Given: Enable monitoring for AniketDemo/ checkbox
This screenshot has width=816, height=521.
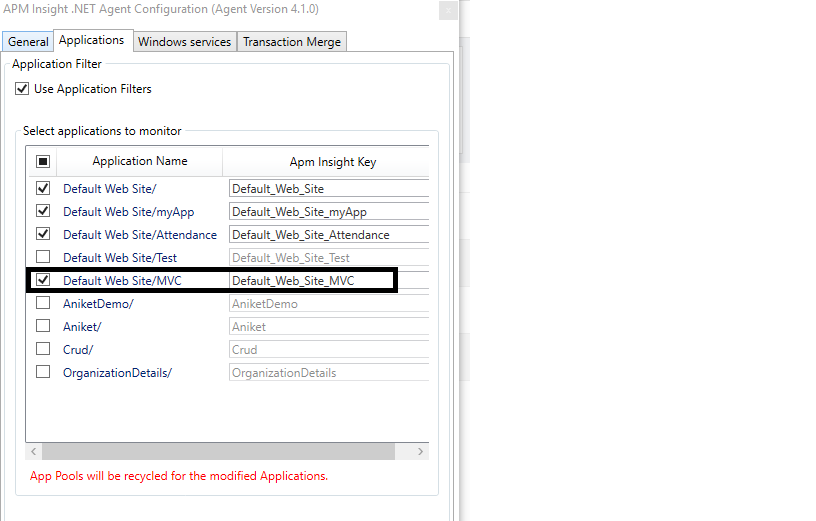Looking at the screenshot, I should [x=43, y=303].
